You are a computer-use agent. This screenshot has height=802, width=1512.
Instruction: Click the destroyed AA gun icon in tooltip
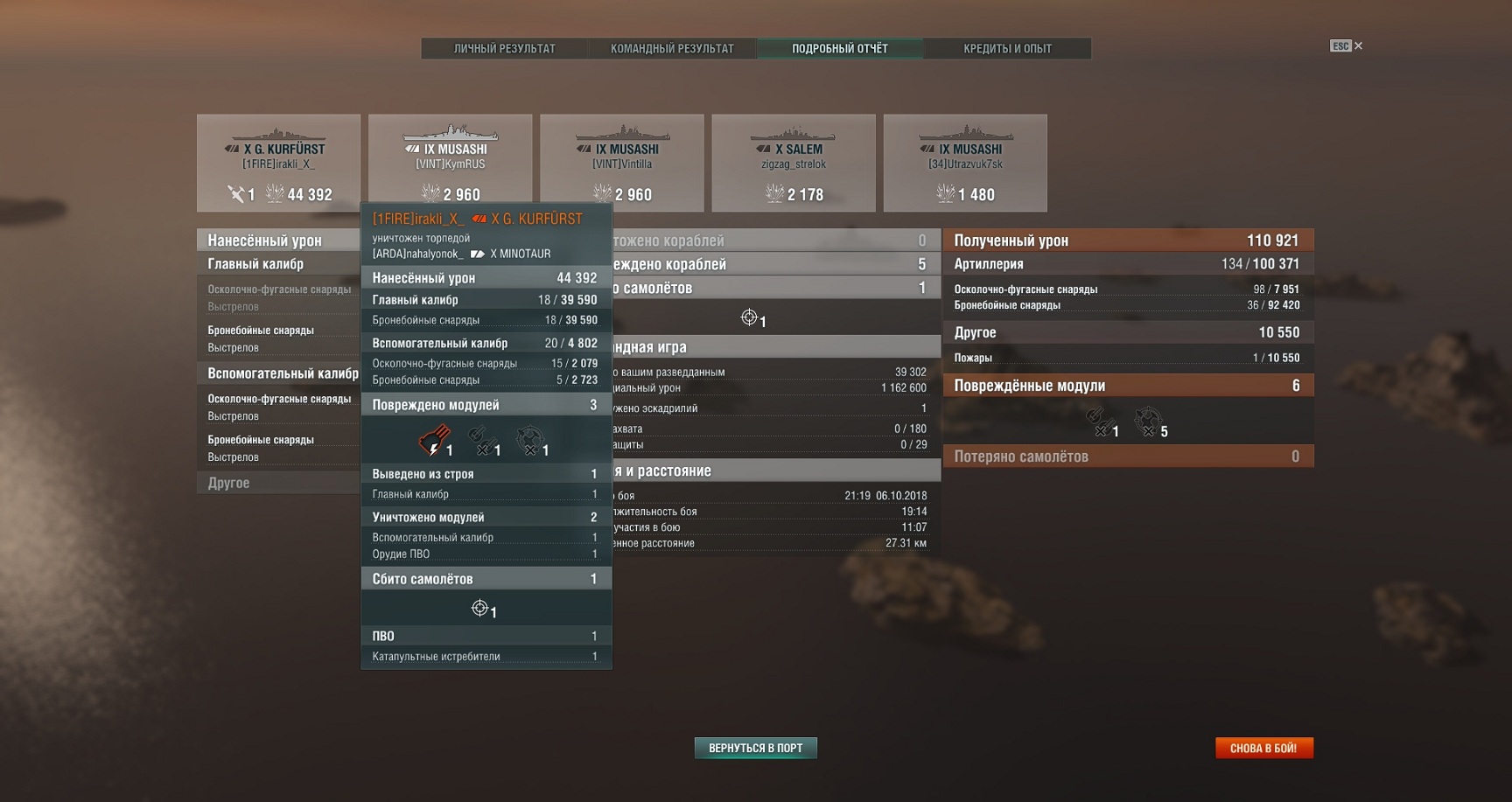pos(529,440)
